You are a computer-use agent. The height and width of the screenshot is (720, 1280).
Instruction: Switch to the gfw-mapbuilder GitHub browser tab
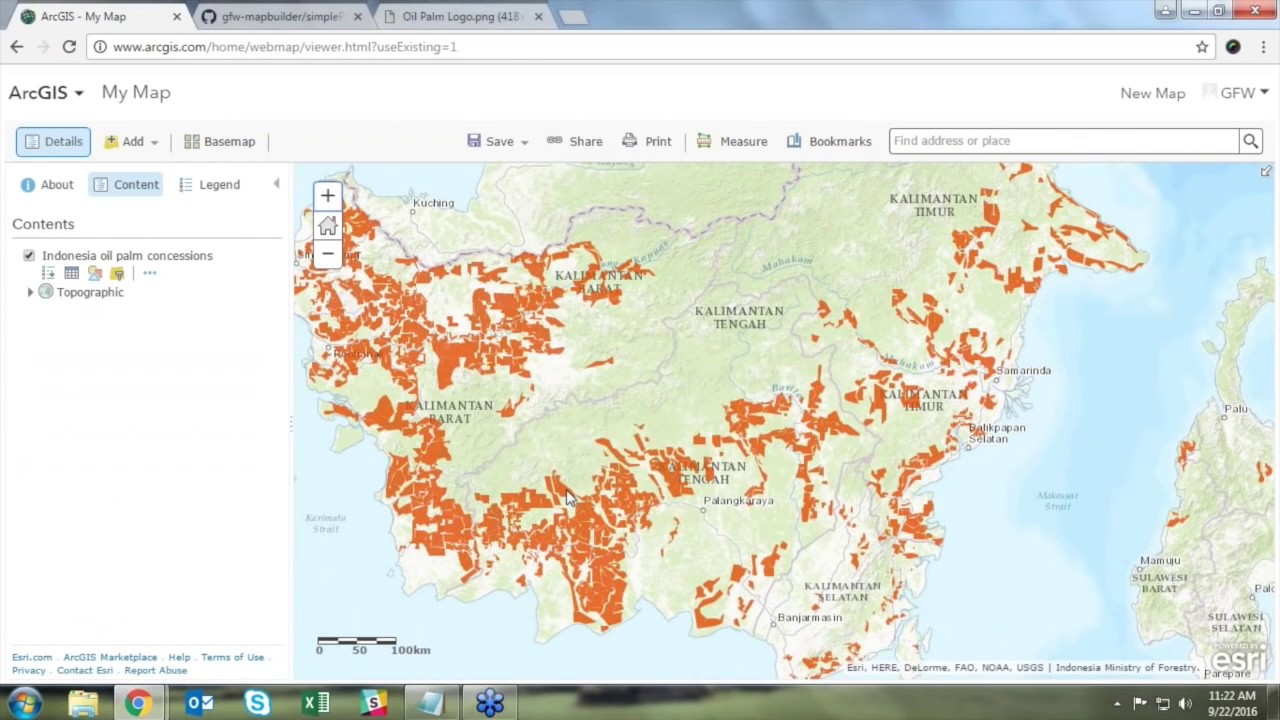pos(282,17)
